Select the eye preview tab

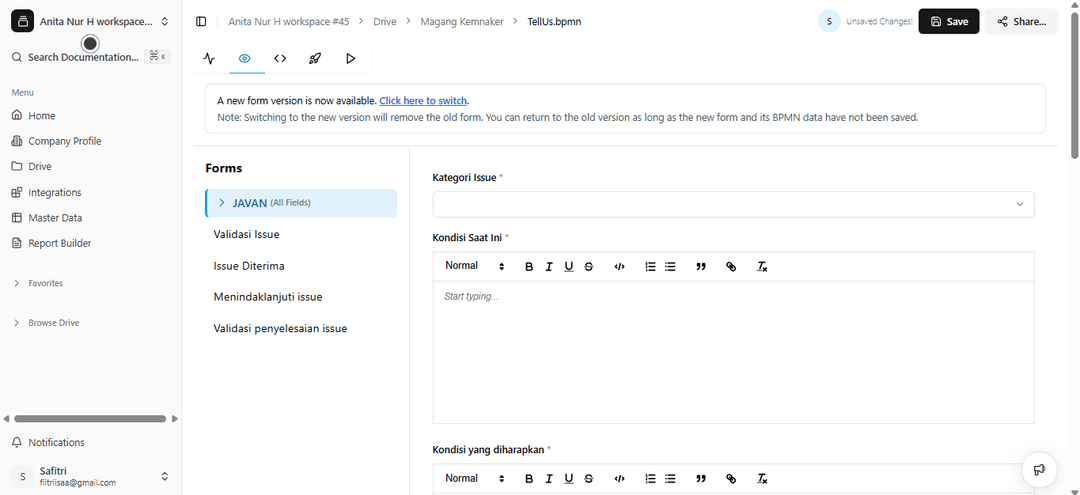pos(244,59)
